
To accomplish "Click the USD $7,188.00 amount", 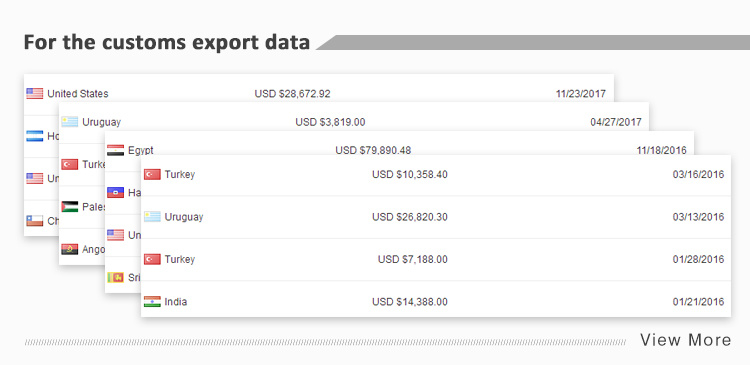I will 413,259.
